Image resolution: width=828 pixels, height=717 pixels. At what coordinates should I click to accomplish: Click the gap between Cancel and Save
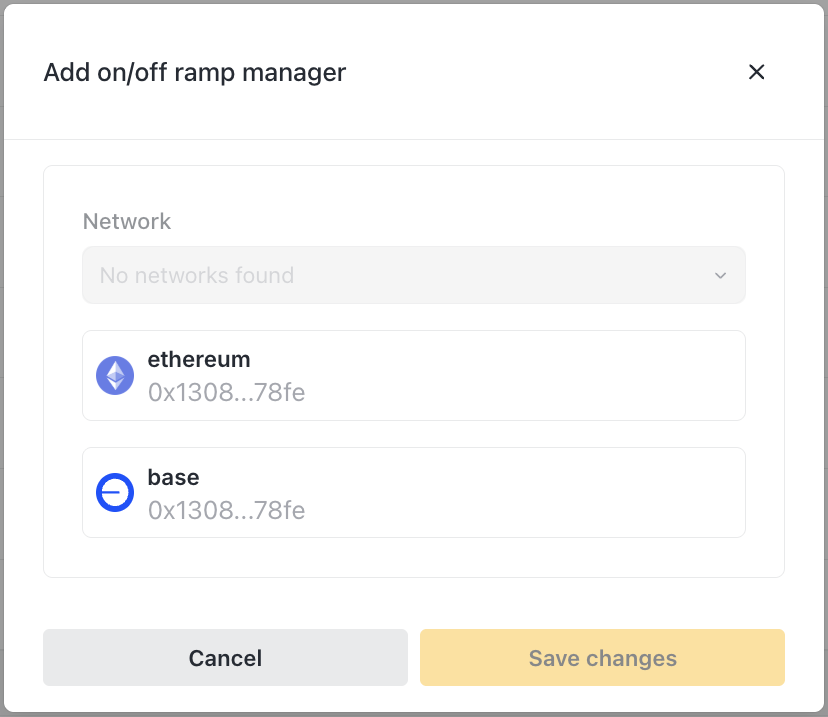[414, 658]
